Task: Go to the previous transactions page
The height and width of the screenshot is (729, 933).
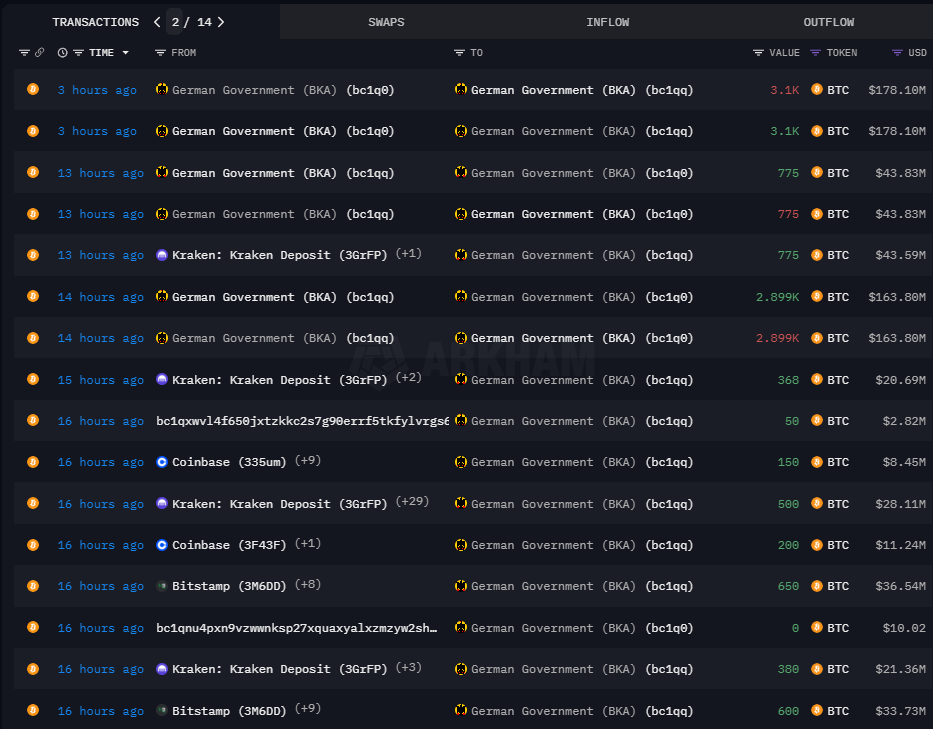Action: (x=157, y=22)
